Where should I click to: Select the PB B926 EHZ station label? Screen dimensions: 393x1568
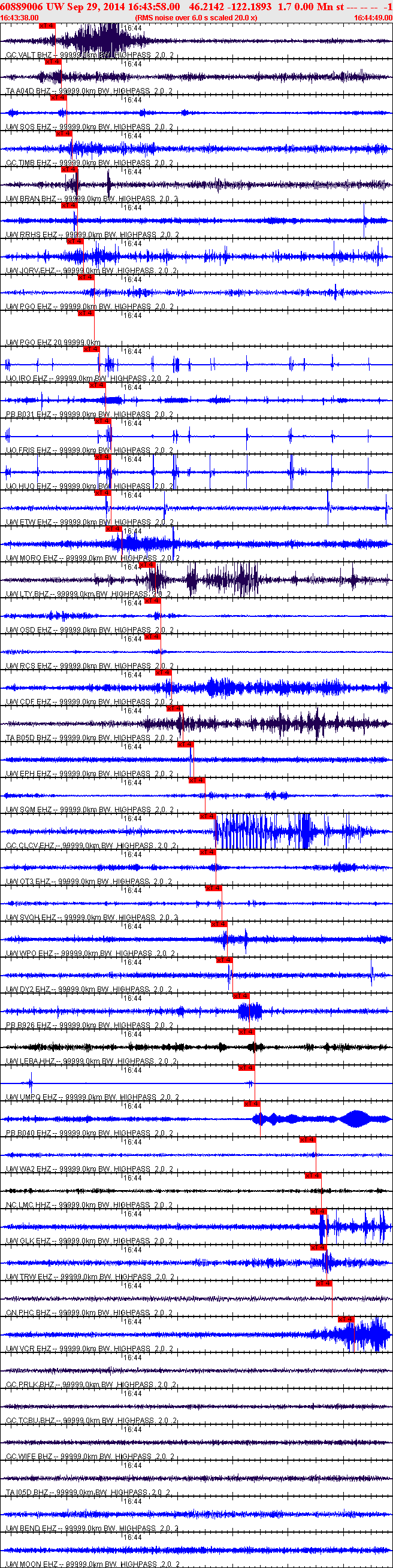90,1025
